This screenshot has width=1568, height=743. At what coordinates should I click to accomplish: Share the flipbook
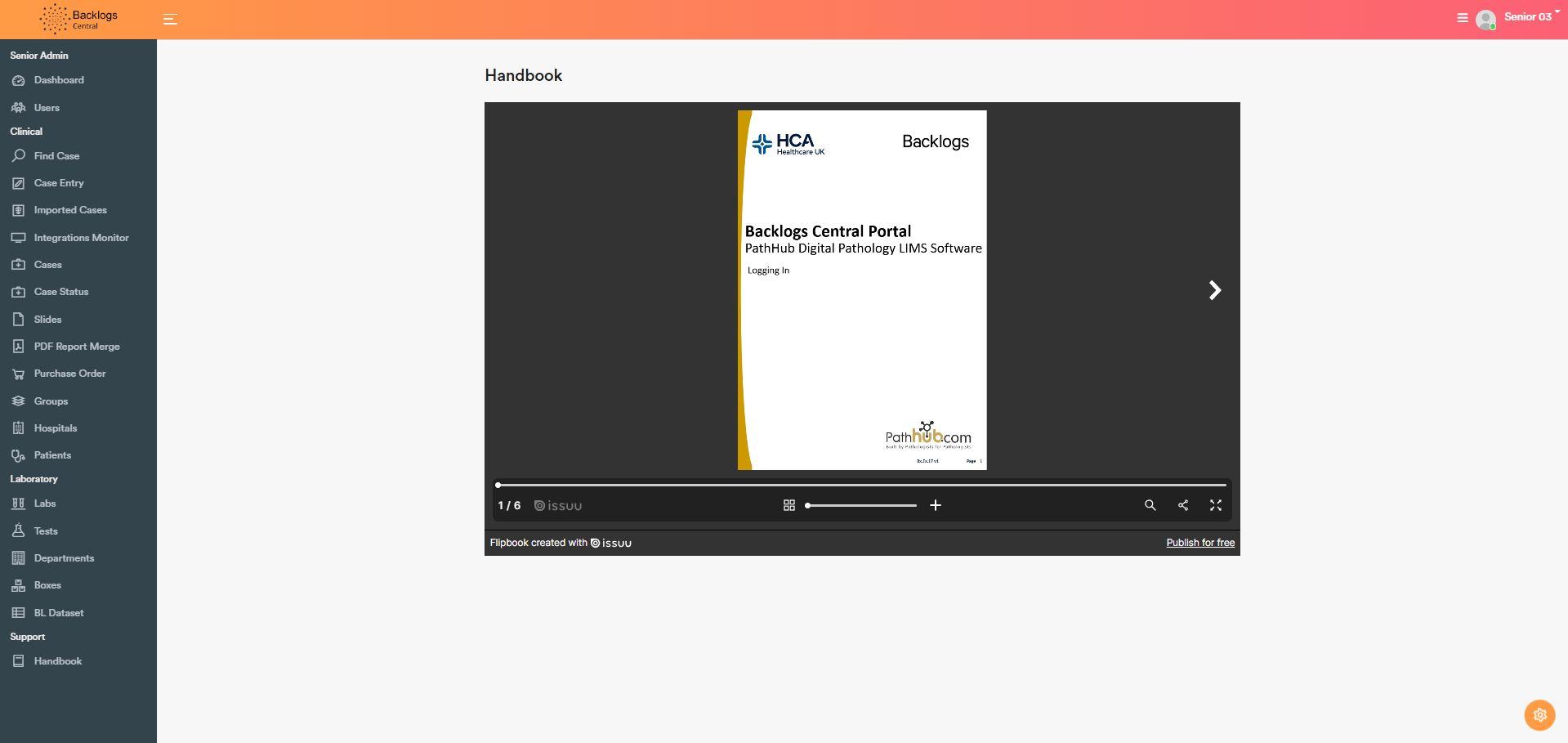point(1183,505)
